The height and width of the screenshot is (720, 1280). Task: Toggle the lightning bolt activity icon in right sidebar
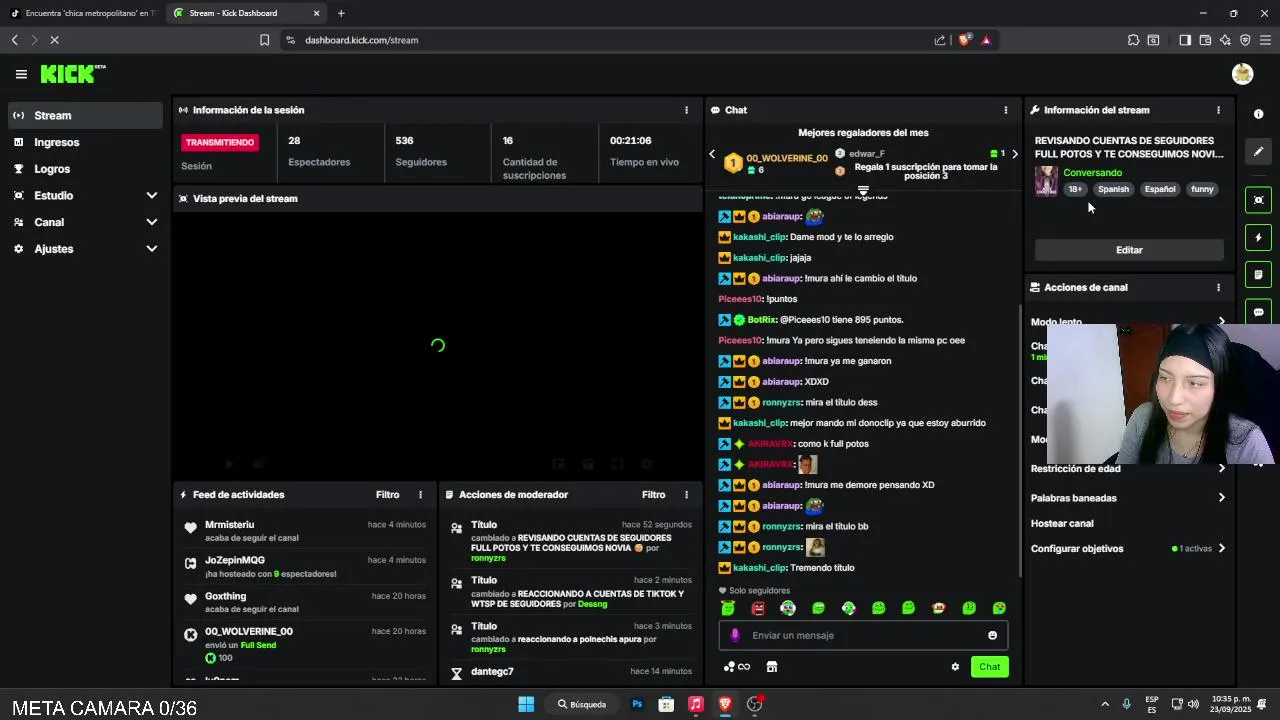coord(1258,237)
